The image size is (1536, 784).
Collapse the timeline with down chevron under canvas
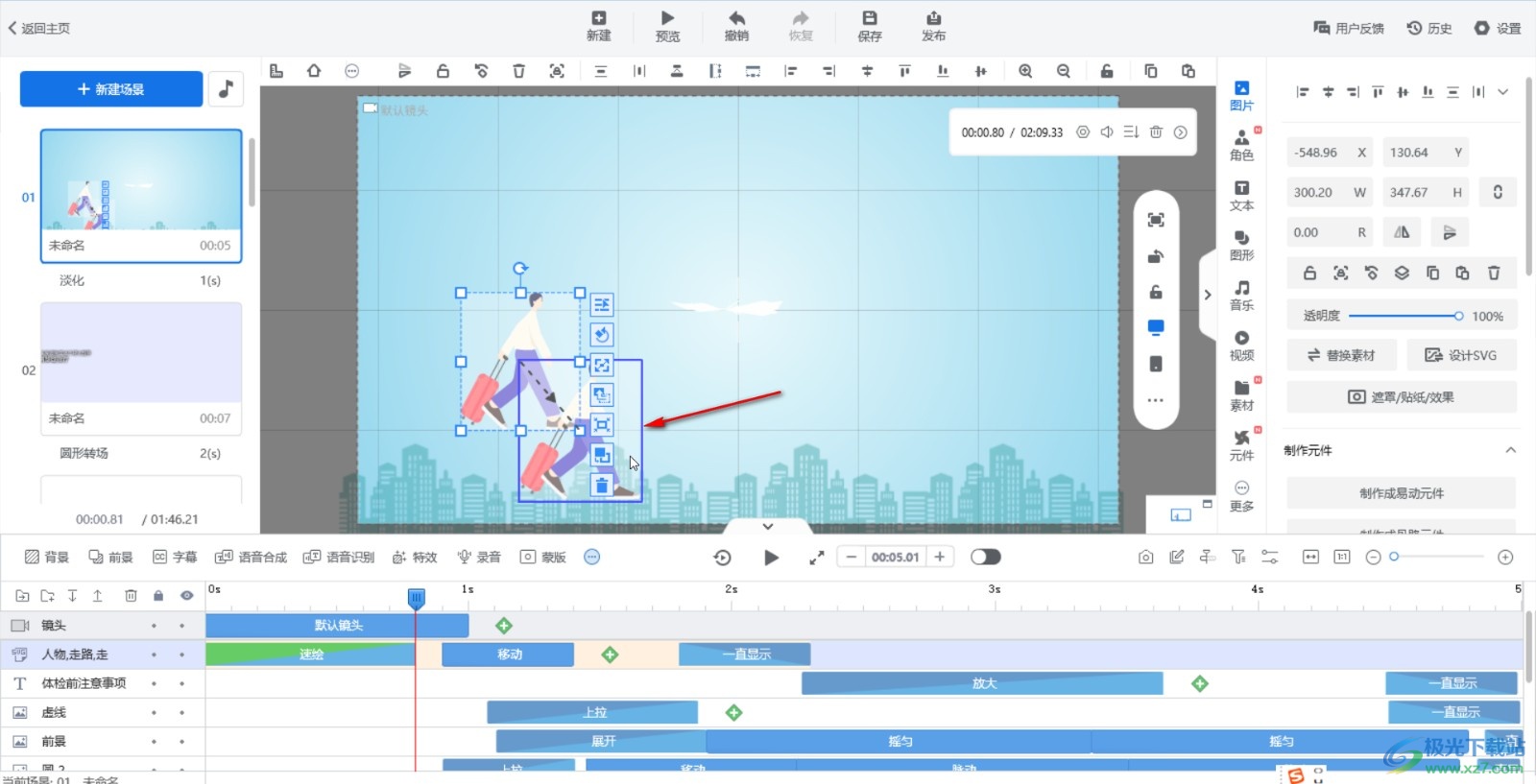coord(767,526)
